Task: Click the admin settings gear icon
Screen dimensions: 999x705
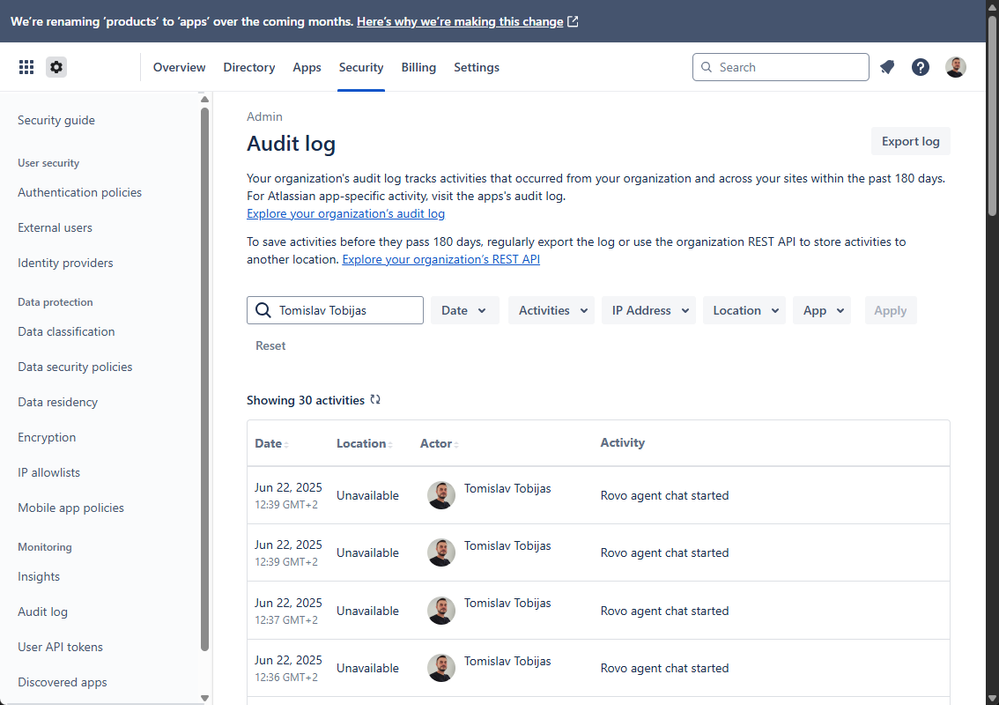Action: [x=56, y=67]
